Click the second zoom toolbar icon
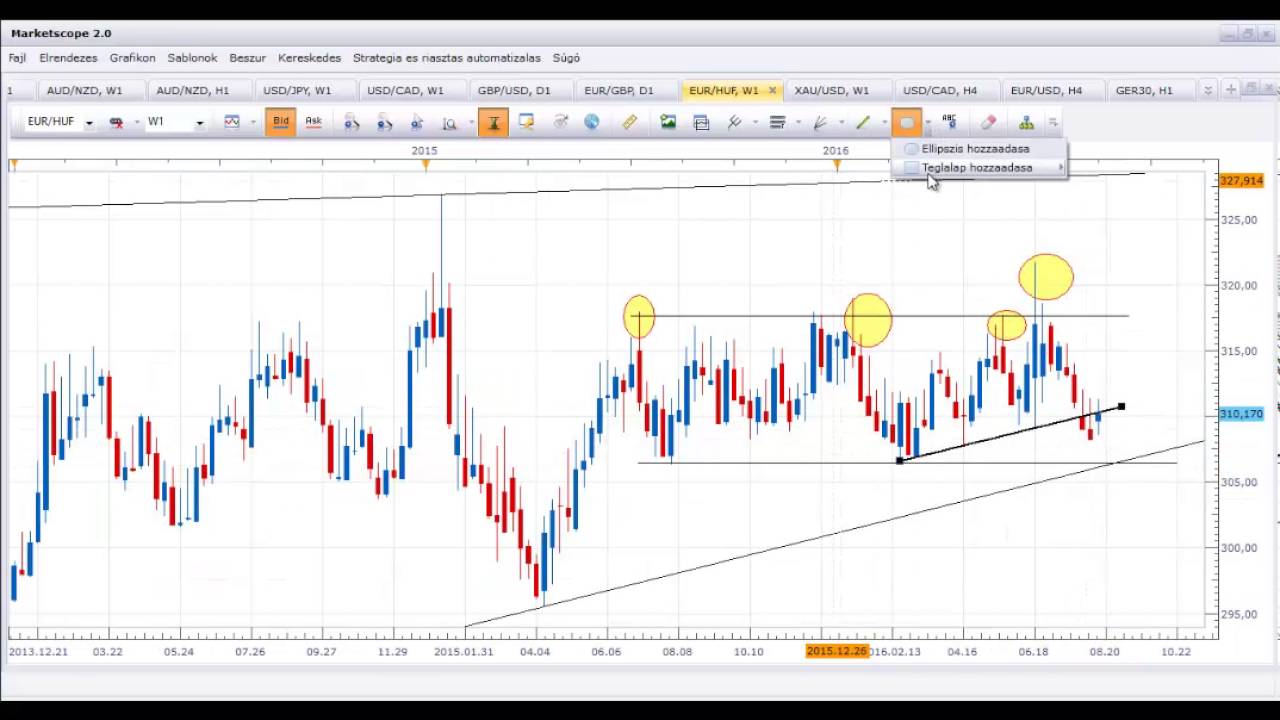Screen dimensions: 1280x720 pos(385,122)
